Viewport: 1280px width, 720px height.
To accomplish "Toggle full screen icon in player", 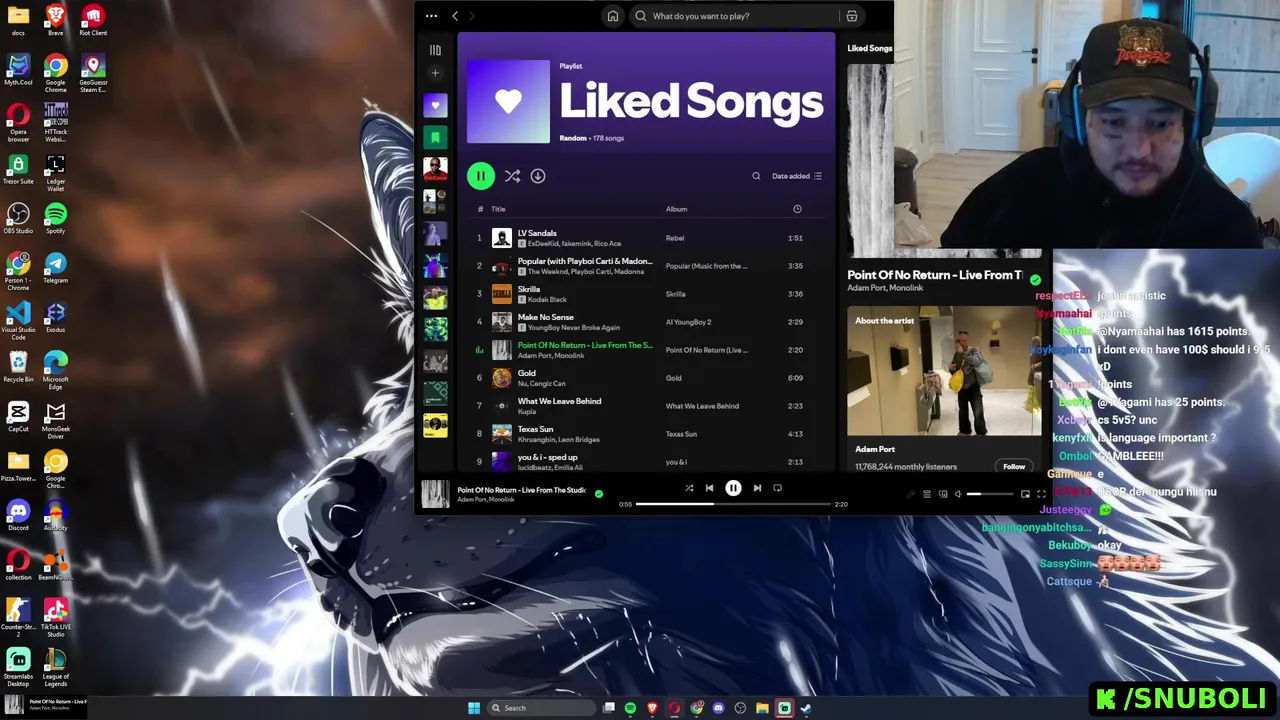I will point(1041,494).
